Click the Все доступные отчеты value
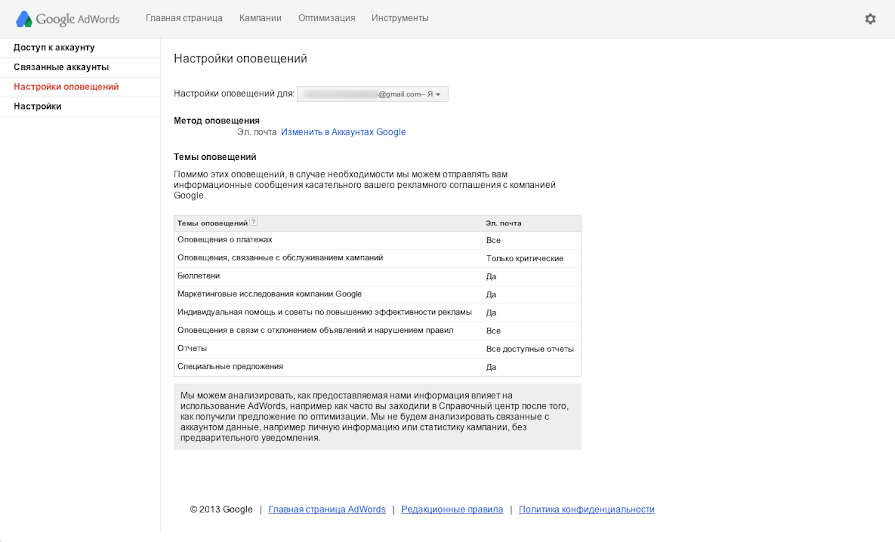The width and height of the screenshot is (895, 542). [x=529, y=349]
